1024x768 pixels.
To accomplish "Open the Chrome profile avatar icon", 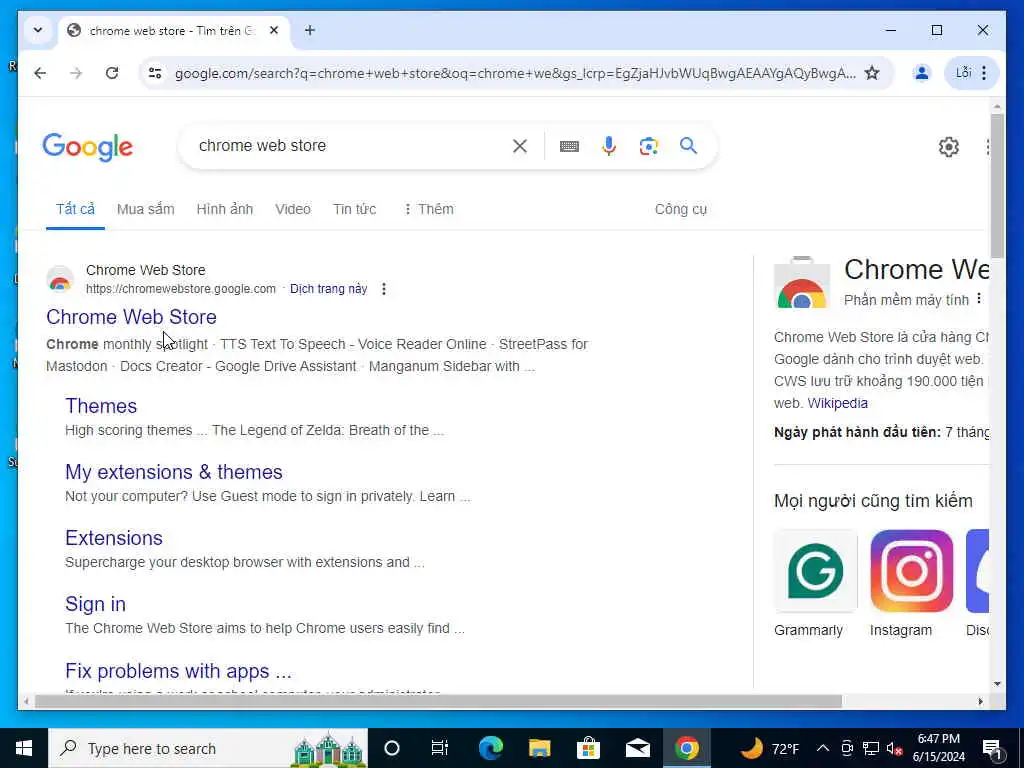I will [x=921, y=73].
